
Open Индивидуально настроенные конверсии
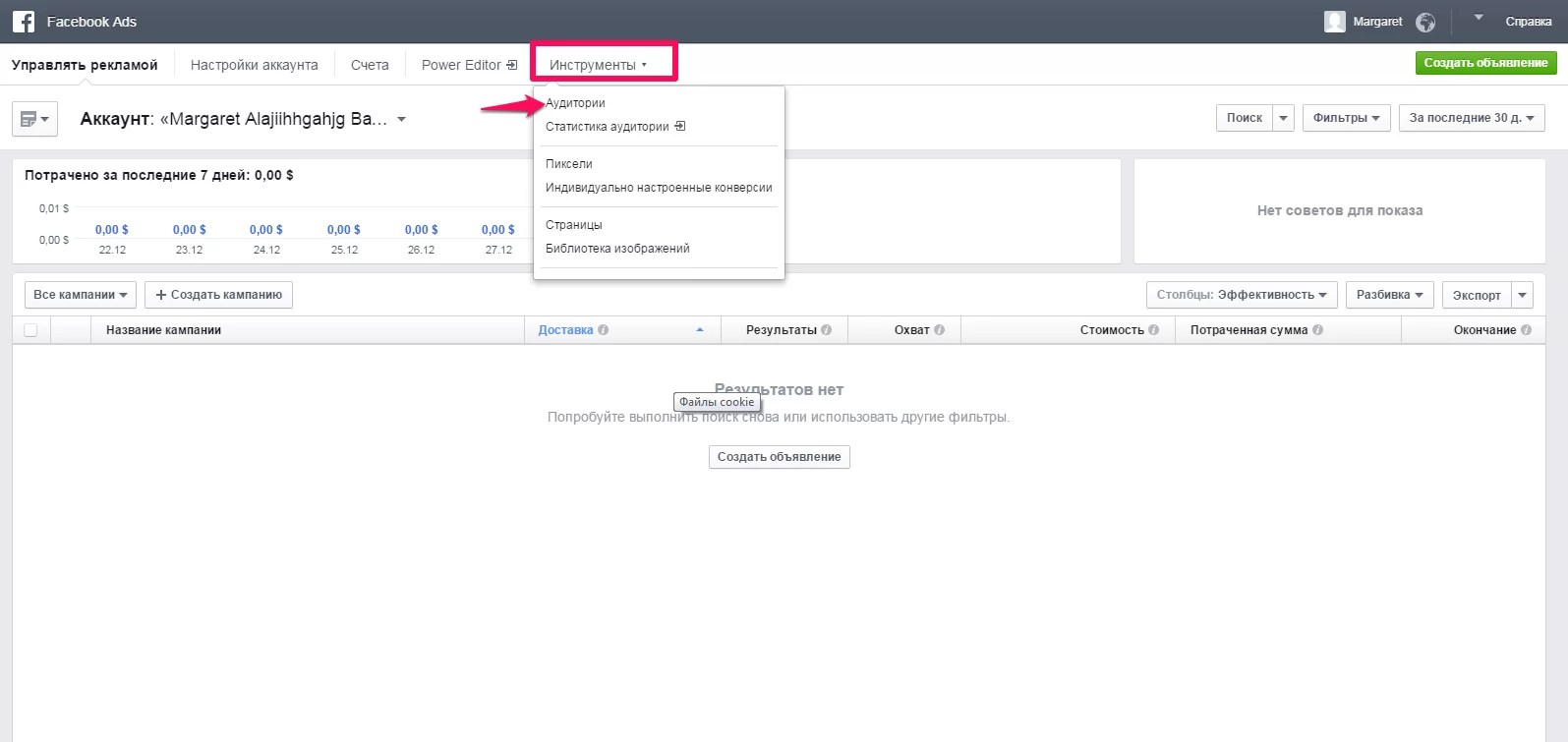[659, 188]
